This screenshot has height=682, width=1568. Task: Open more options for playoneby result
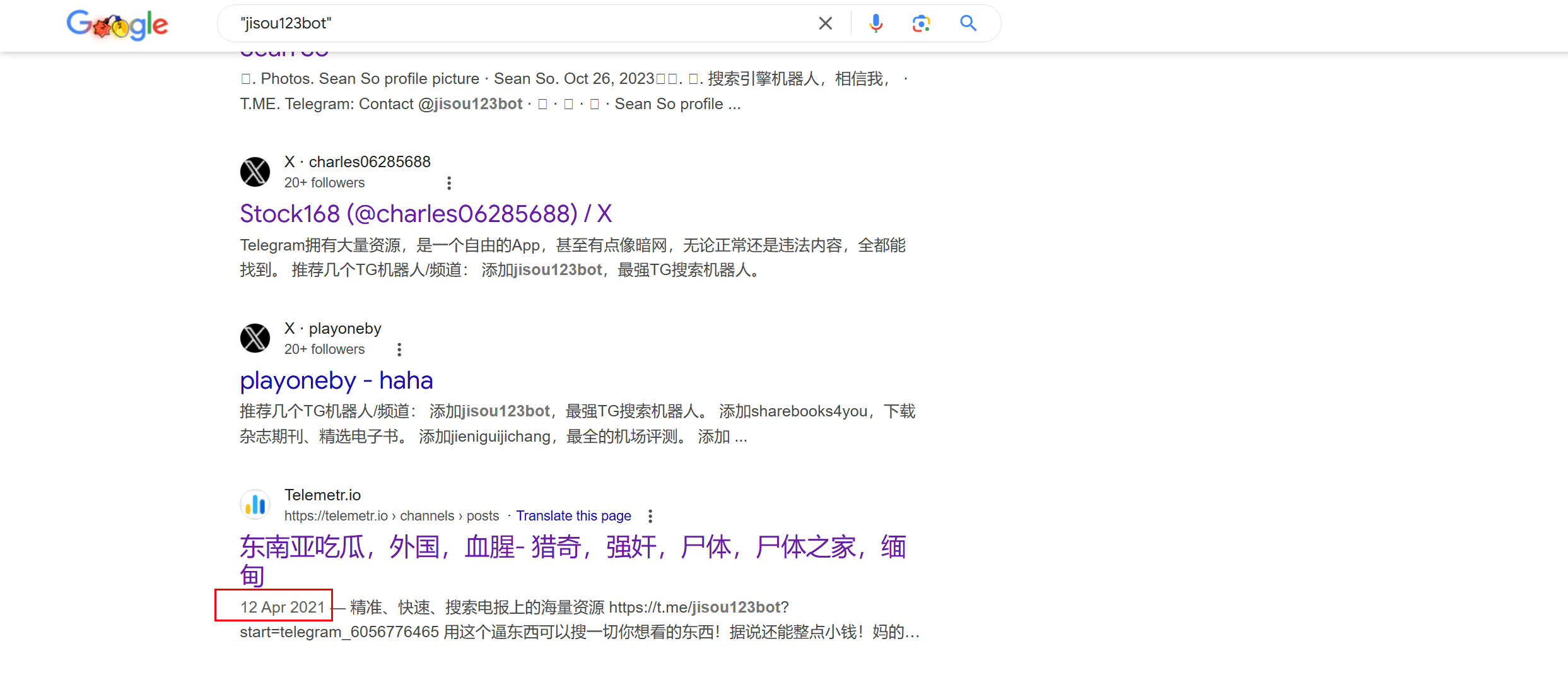coord(399,350)
